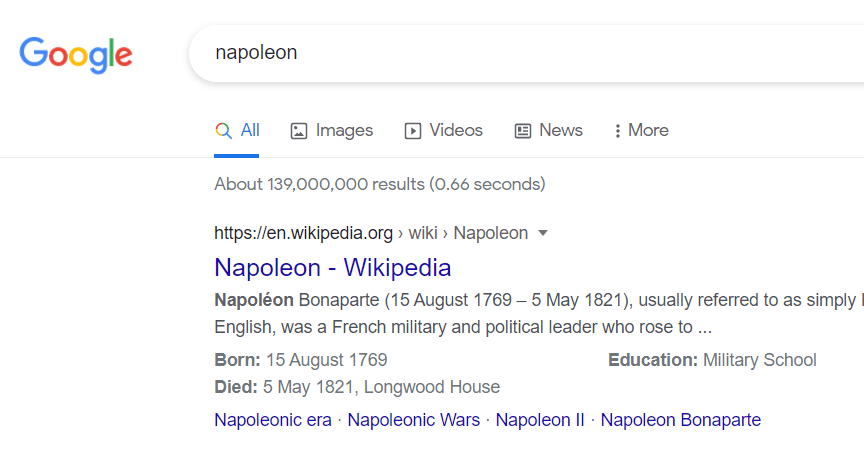864x450 pixels.
Task: Follow the Napoleonic era sitelink
Action: pyautogui.click(x=273, y=420)
